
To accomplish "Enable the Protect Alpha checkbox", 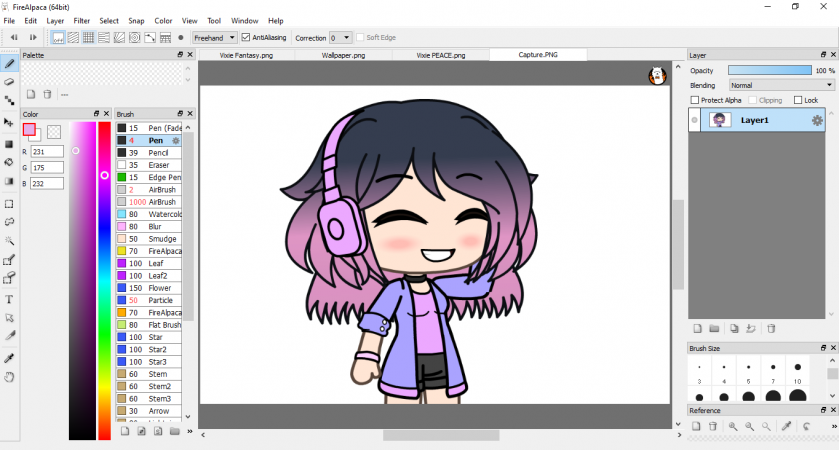I will pos(696,100).
